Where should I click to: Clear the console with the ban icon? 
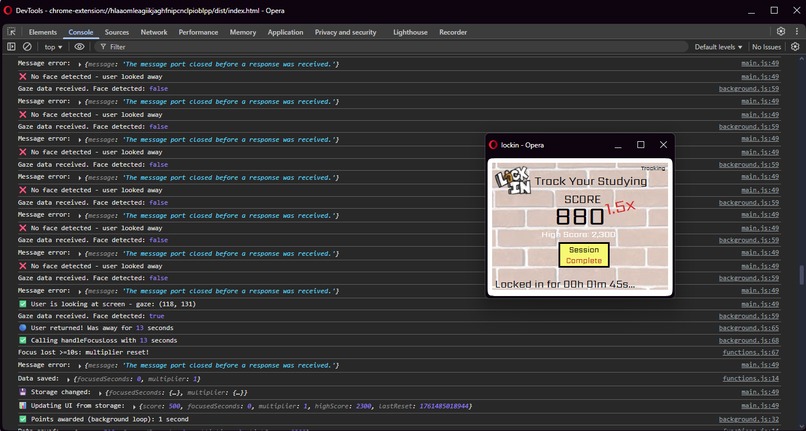[x=27, y=47]
